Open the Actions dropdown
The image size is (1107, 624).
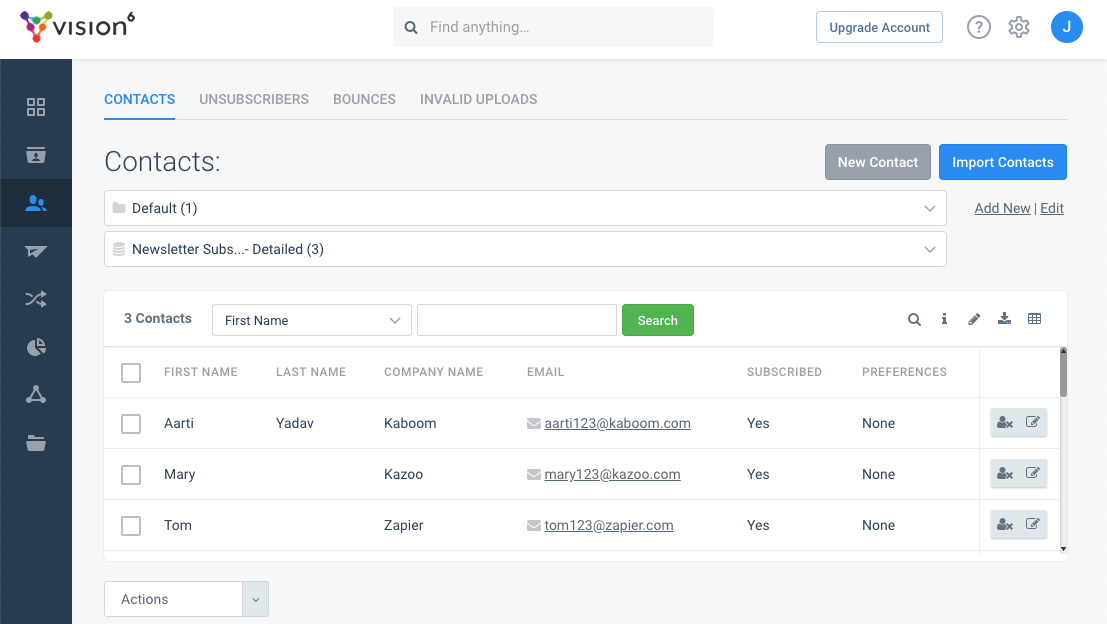pos(186,599)
